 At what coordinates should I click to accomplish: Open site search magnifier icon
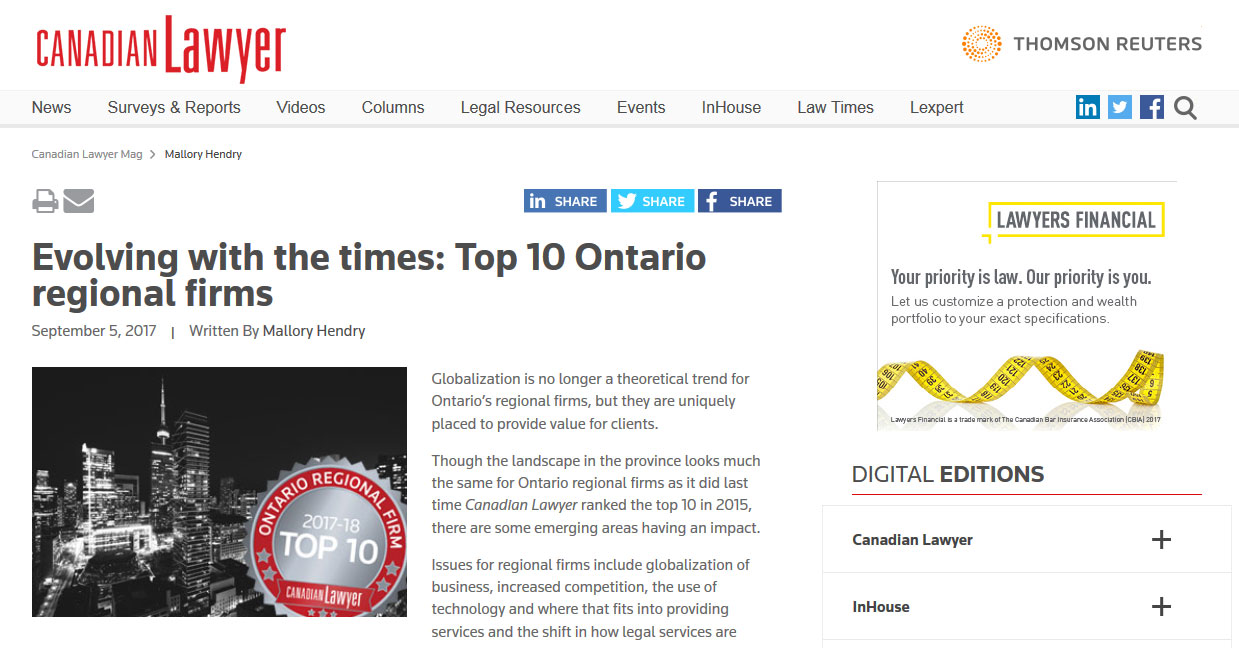(1185, 107)
